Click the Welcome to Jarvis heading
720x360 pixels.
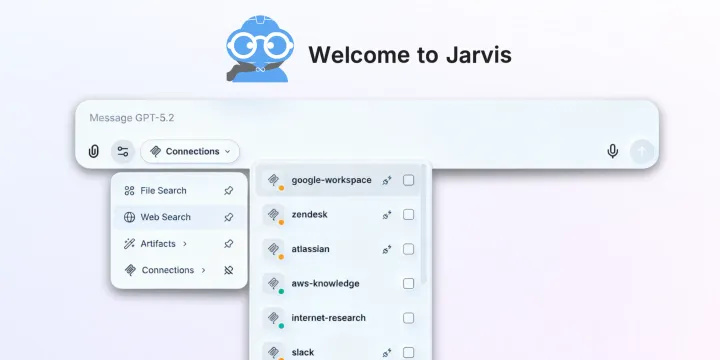410,55
